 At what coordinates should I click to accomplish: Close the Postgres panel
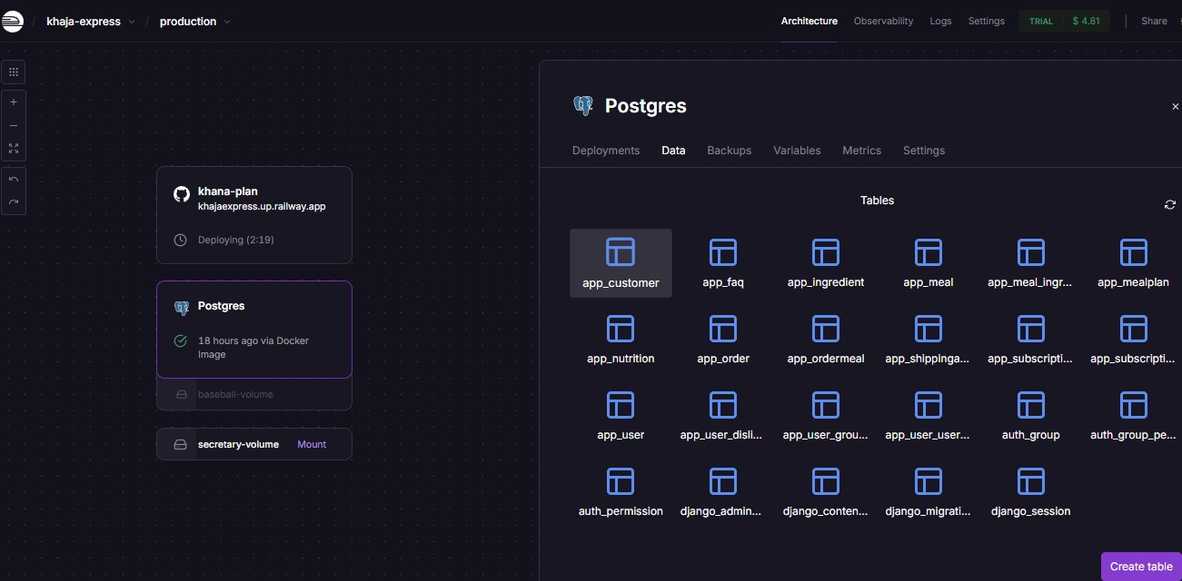click(x=1175, y=107)
